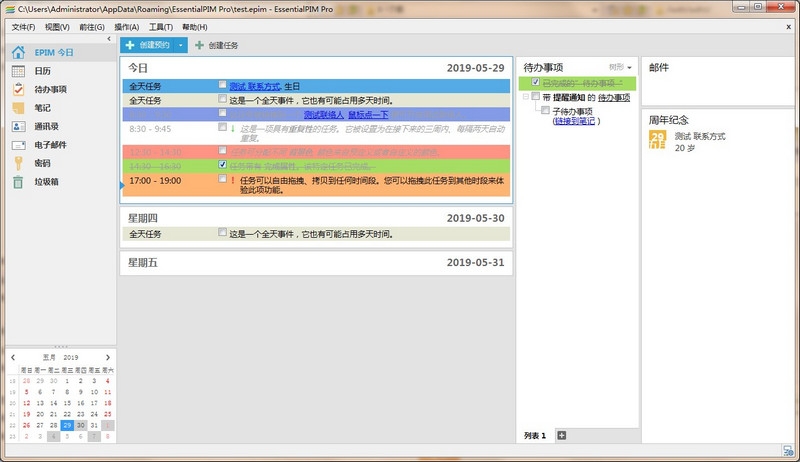Go to previous month in mini calendar

pos(13,357)
